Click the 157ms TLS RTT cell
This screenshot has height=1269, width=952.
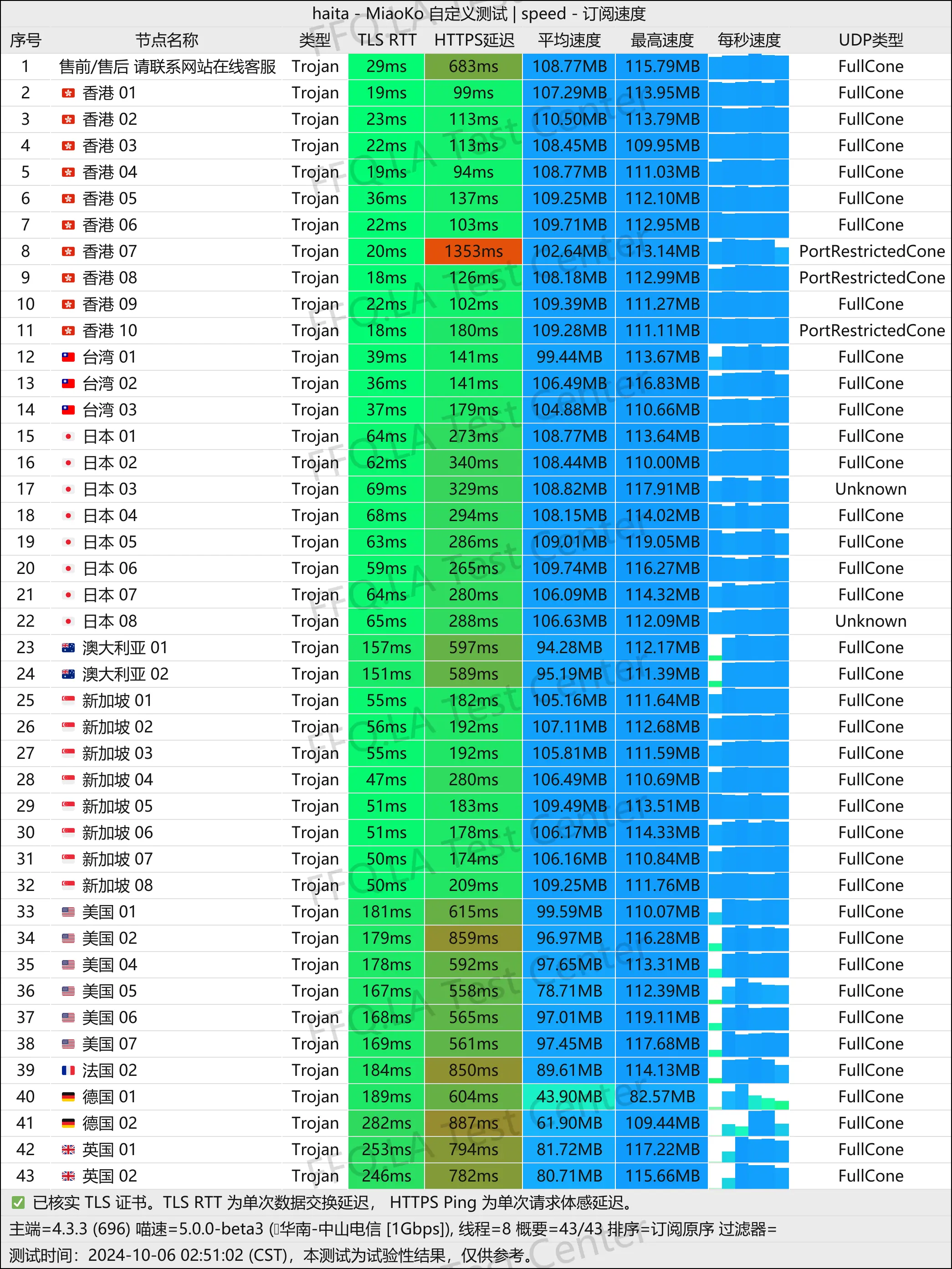pyautogui.click(x=387, y=647)
